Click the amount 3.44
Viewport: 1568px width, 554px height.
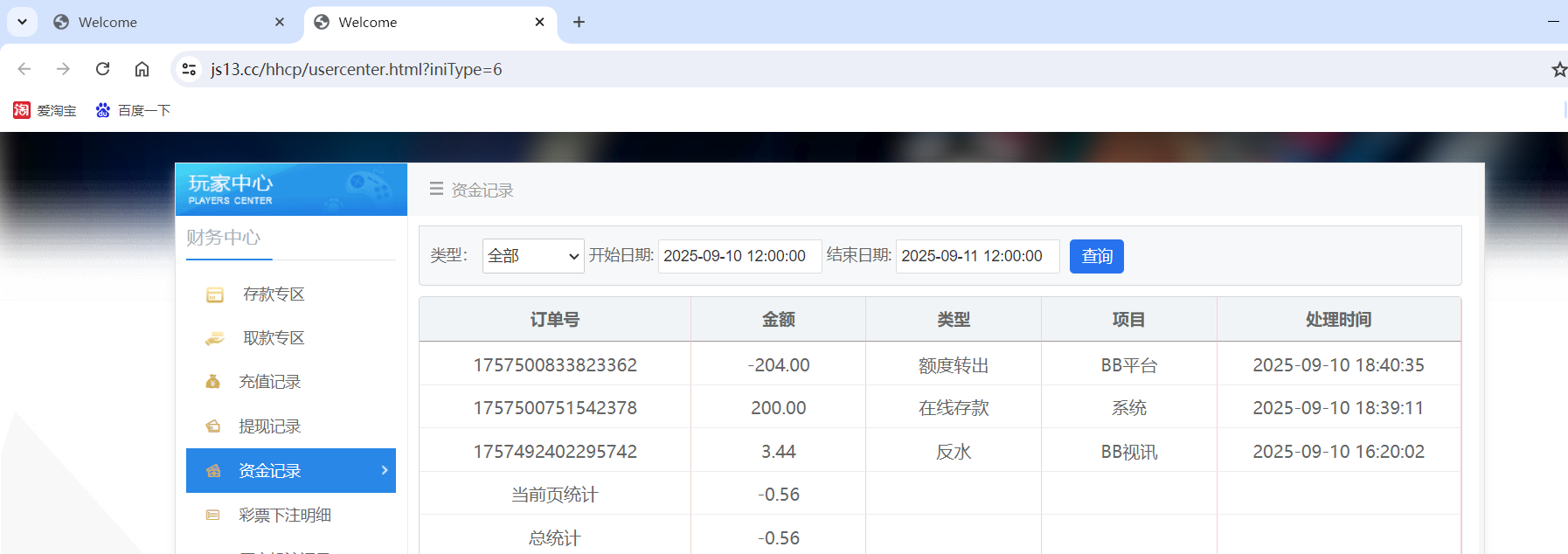coord(779,452)
